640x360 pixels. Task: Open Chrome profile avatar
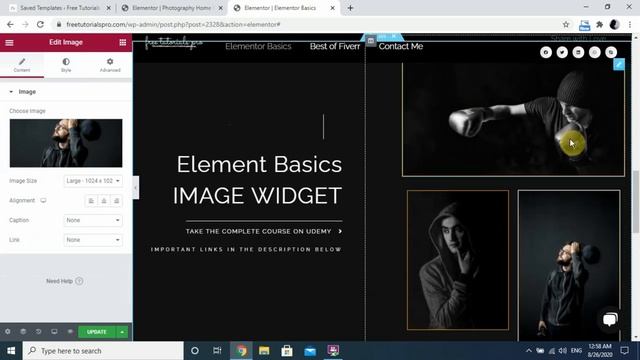pyautogui.click(x=614, y=24)
